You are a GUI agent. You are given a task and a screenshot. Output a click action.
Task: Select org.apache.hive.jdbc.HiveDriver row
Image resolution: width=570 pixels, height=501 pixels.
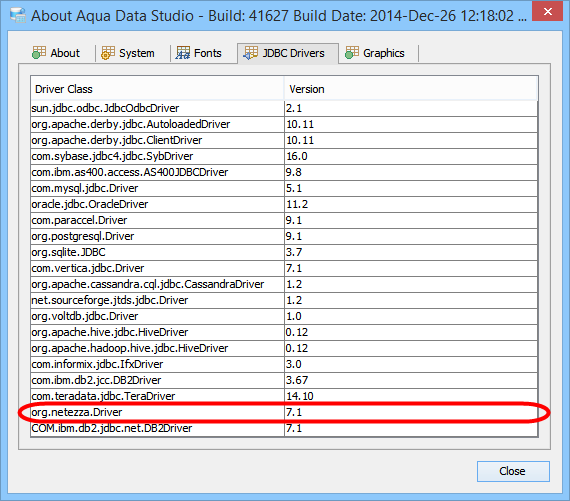[284, 332]
